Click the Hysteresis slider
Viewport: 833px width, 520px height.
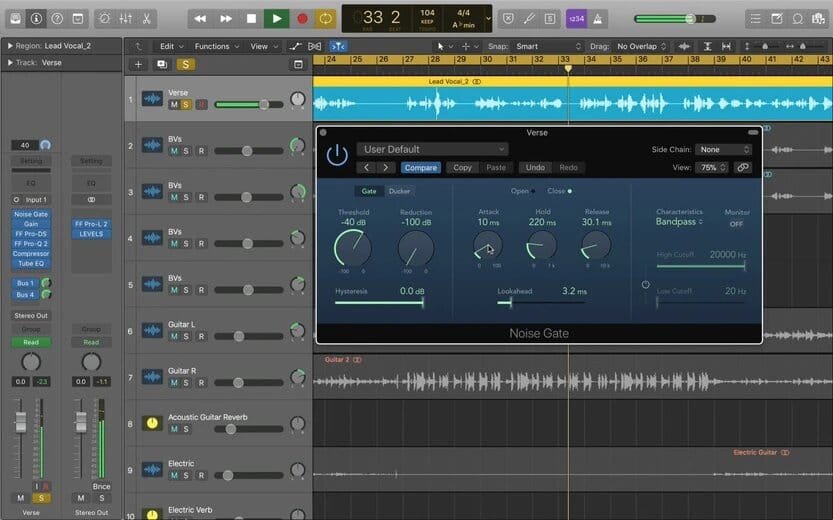coord(379,303)
